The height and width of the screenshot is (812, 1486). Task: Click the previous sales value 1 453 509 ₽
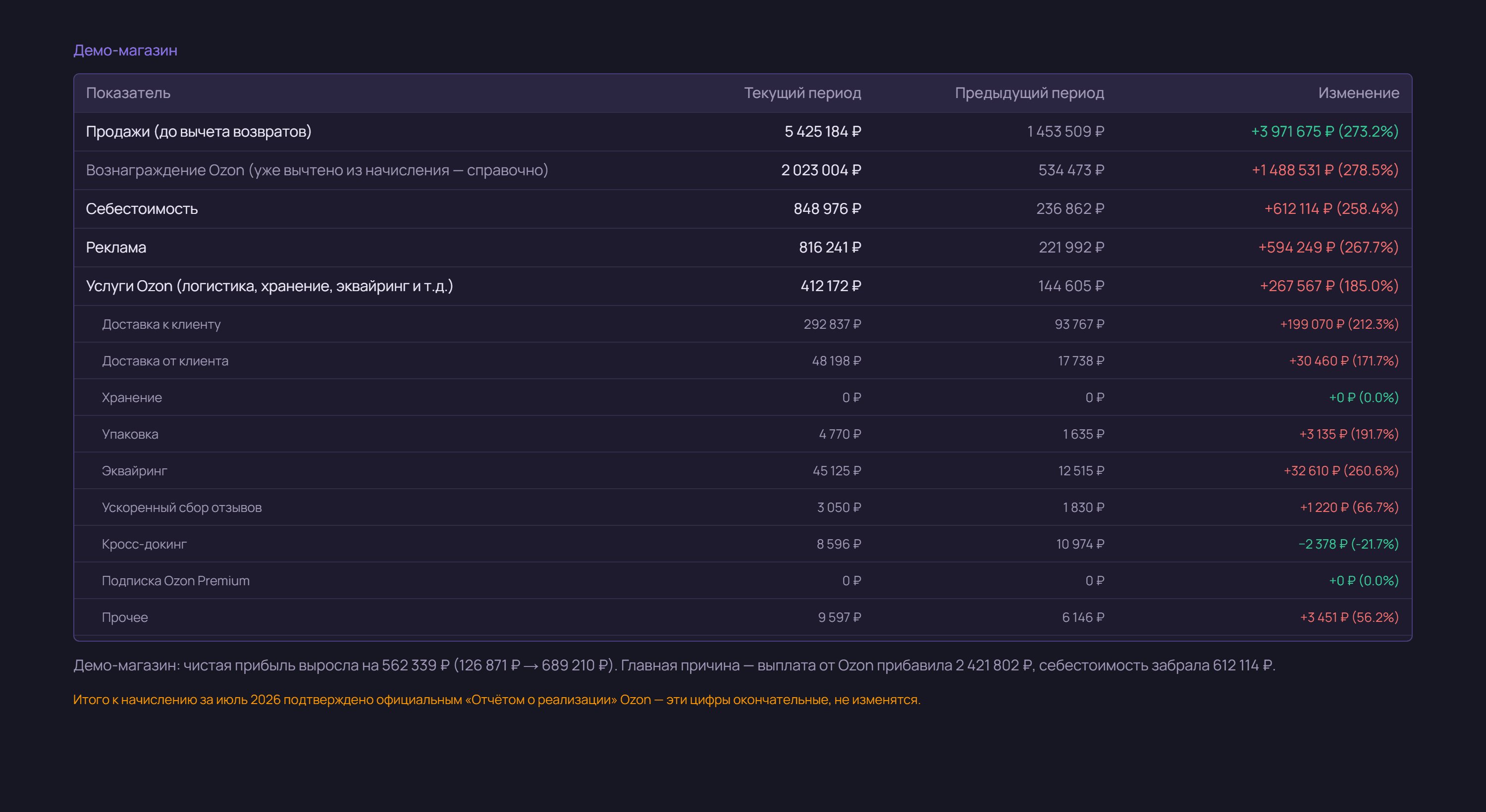(x=1065, y=132)
